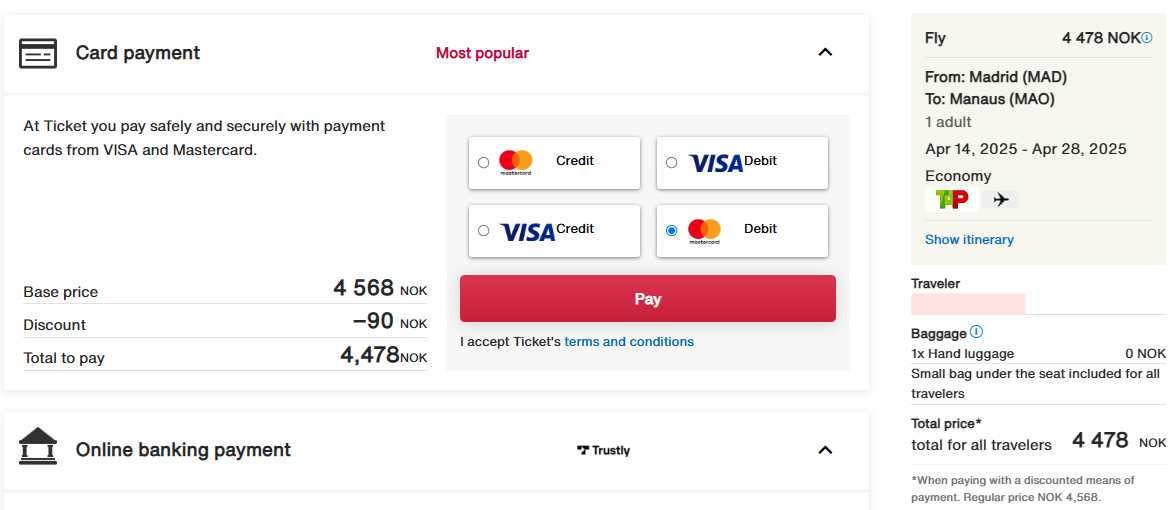Select VISA Credit radio button
This screenshot has width=1171, height=510.
point(483,231)
